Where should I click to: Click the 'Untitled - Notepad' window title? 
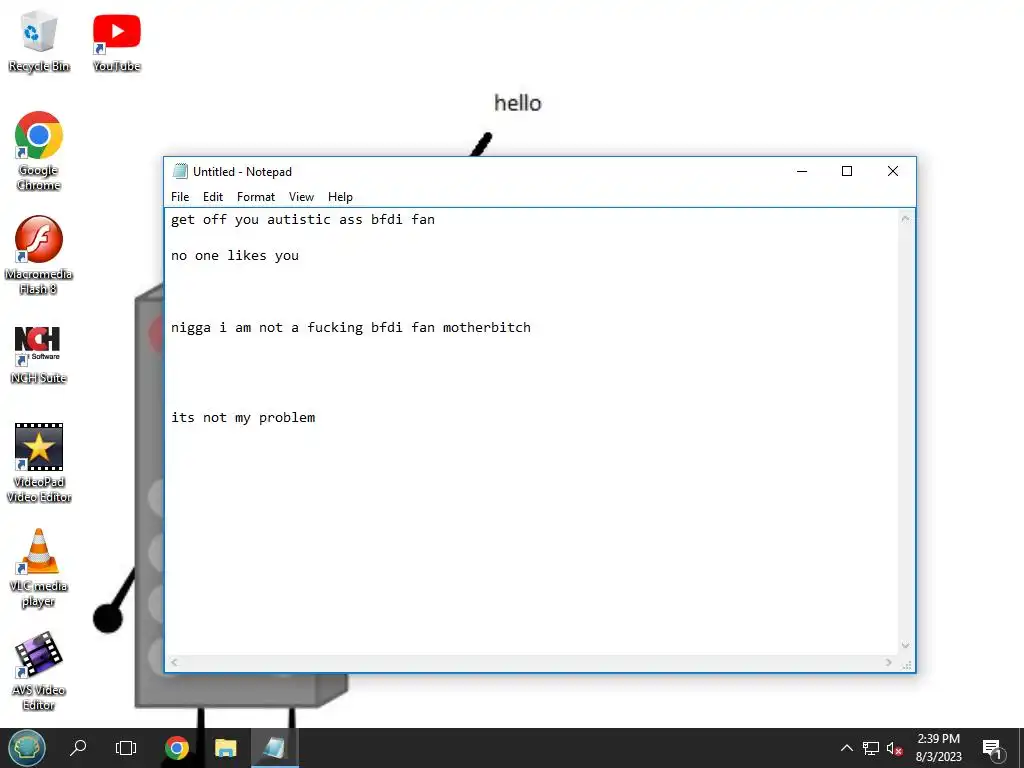[x=242, y=172]
